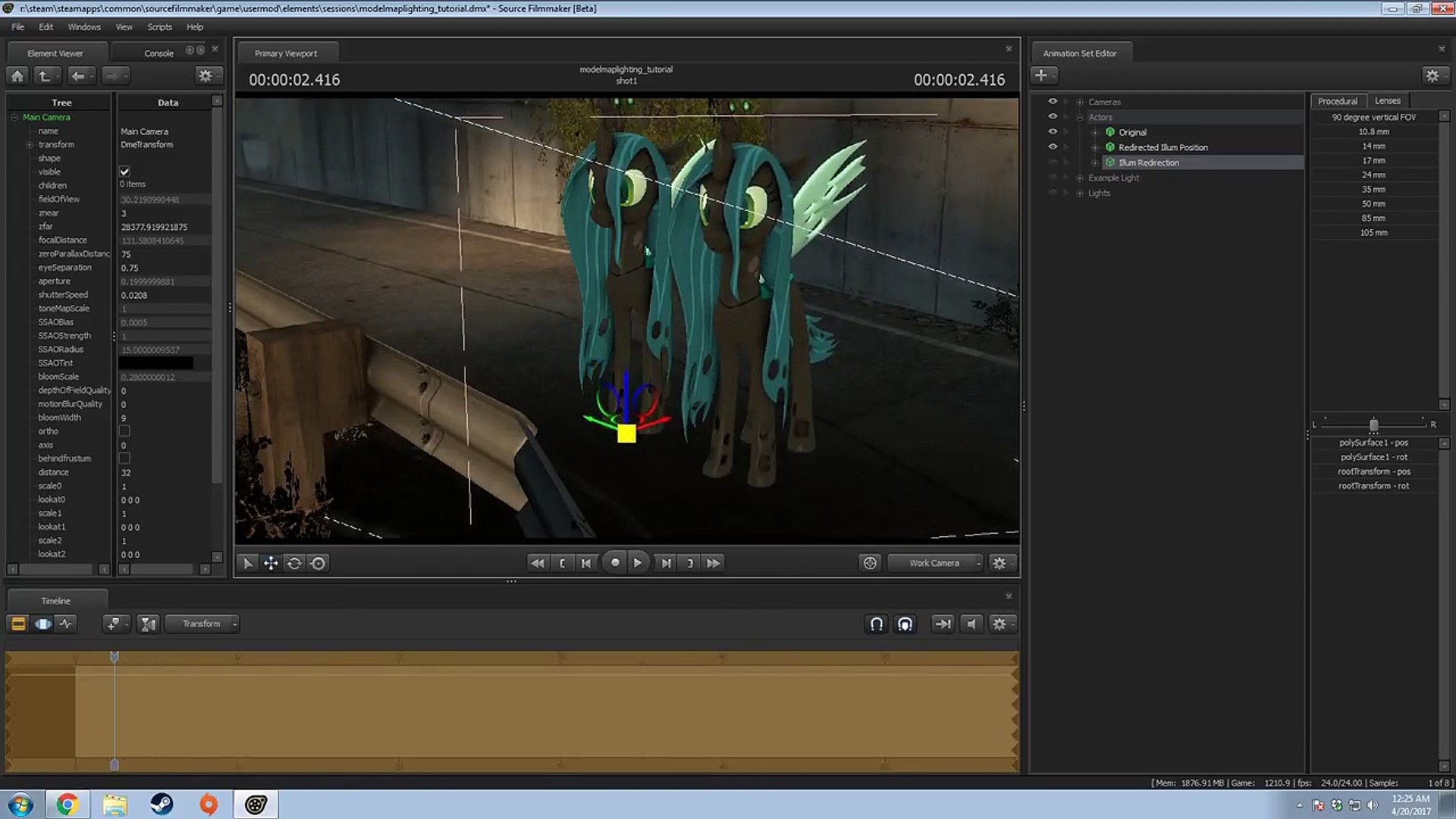Open the Transform dropdown in timeline
The image size is (1456, 819).
[202, 623]
